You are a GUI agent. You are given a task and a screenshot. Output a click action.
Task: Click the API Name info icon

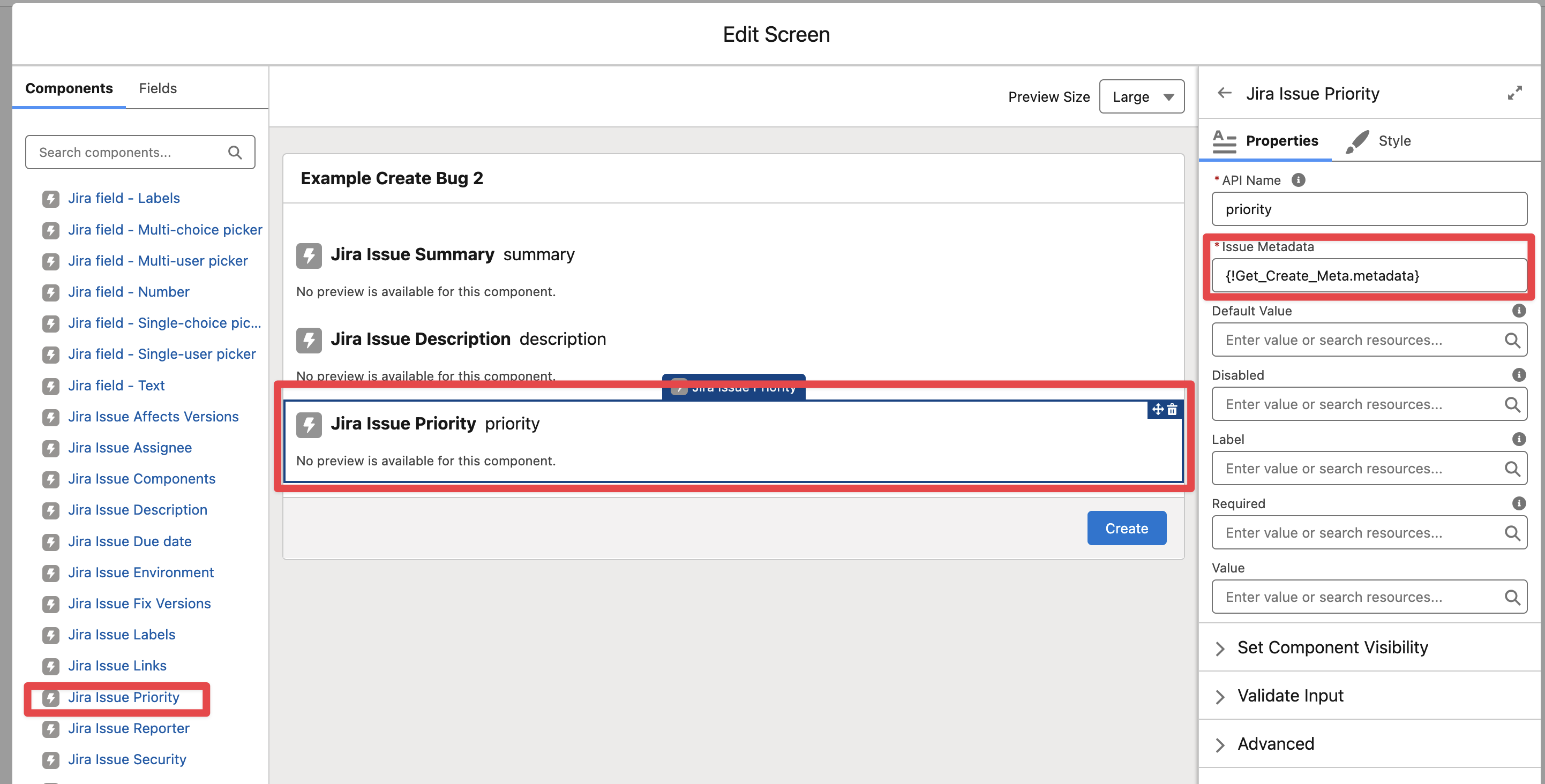click(x=1298, y=180)
